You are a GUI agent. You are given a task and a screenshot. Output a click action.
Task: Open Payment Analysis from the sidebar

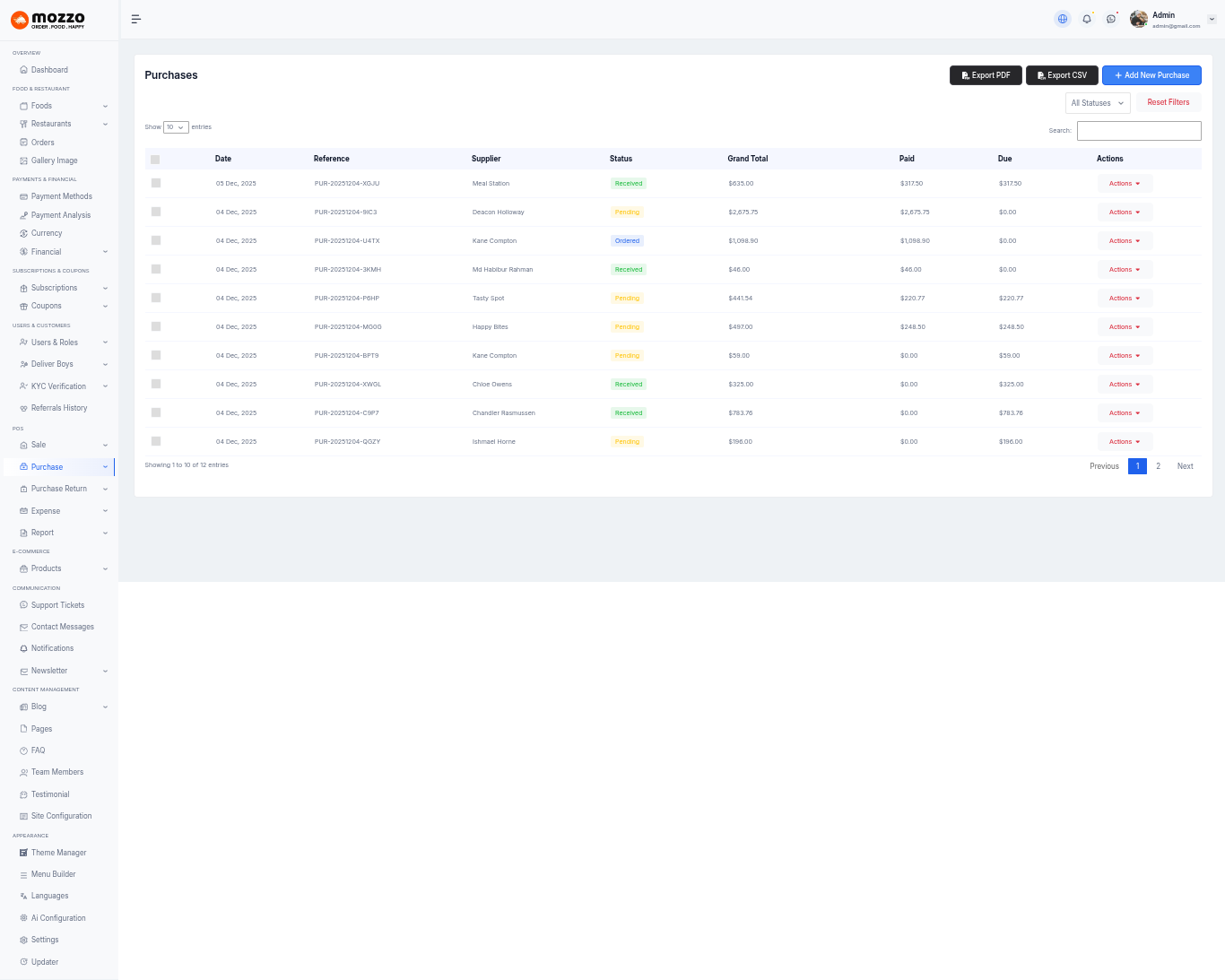60,215
